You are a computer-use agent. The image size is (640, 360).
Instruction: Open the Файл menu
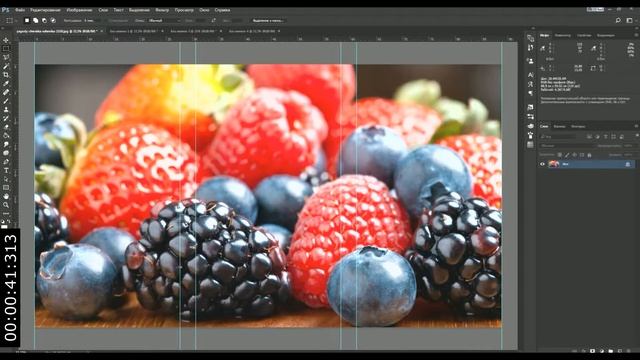click(x=20, y=10)
